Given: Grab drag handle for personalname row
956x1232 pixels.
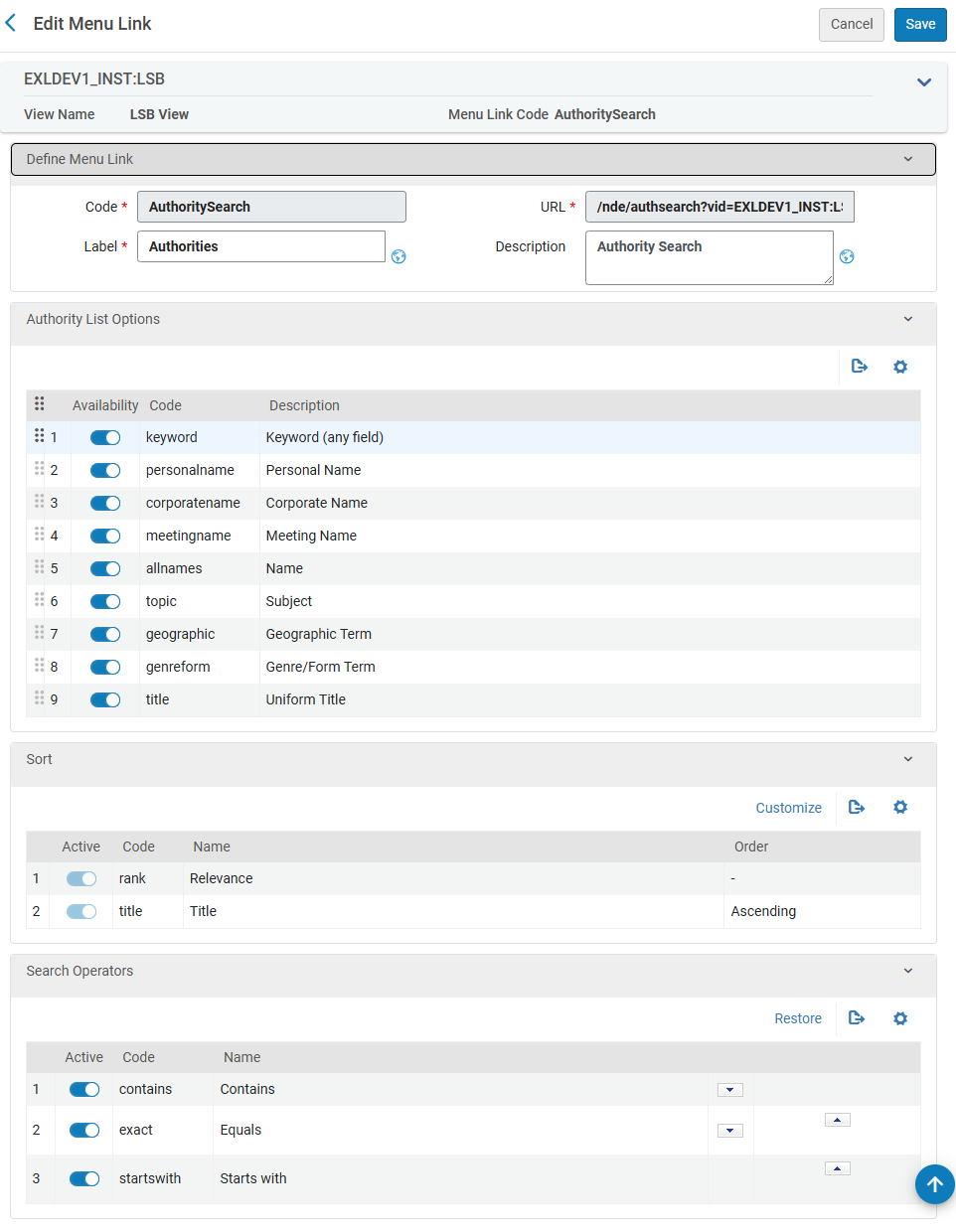Looking at the screenshot, I should click(x=40, y=468).
